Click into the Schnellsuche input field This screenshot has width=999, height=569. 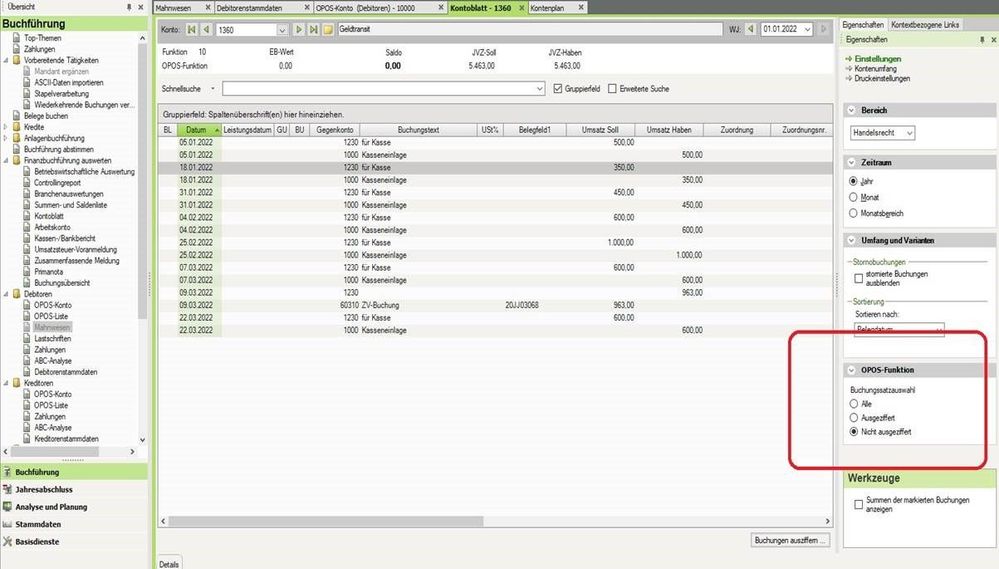382,88
